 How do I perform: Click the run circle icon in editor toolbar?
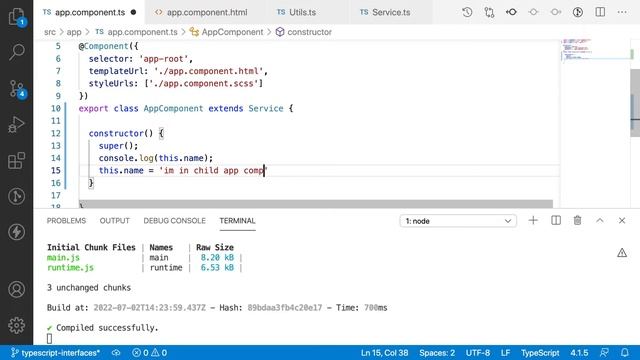pyautogui.click(x=578, y=12)
